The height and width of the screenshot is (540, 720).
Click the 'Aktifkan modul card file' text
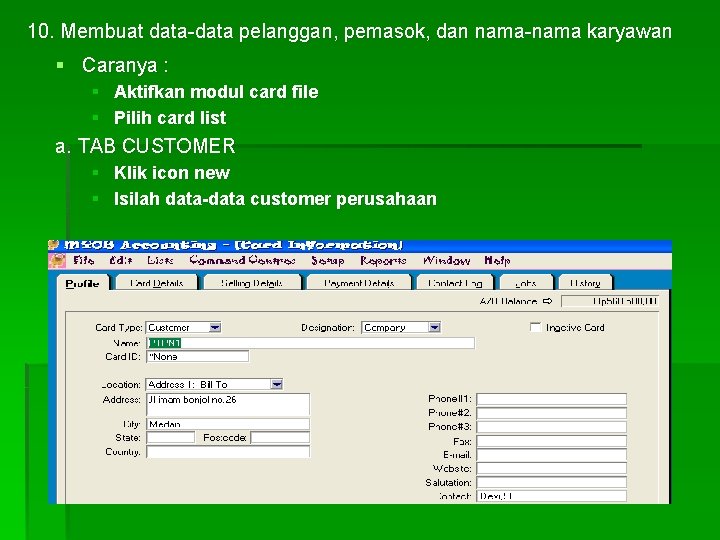(x=216, y=92)
